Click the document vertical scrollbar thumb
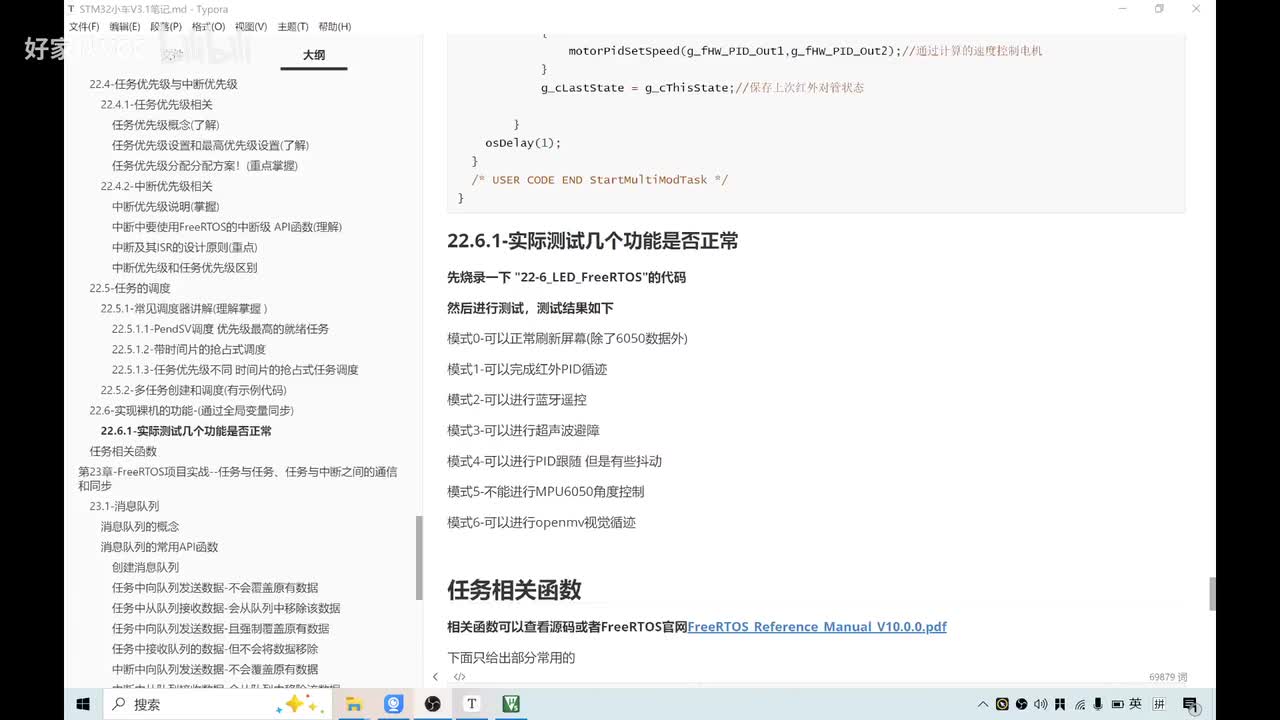 click(1213, 594)
